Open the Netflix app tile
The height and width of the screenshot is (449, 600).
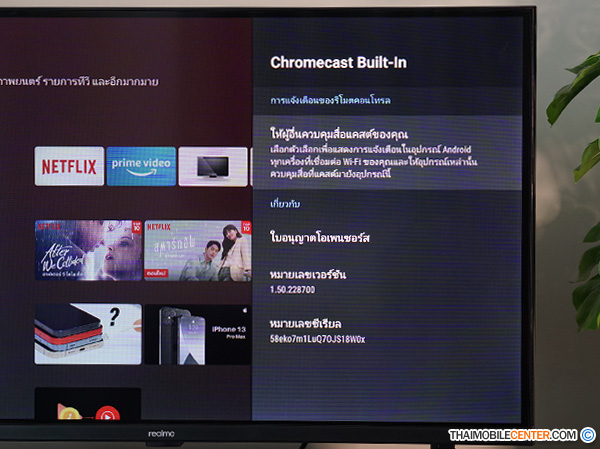69,166
